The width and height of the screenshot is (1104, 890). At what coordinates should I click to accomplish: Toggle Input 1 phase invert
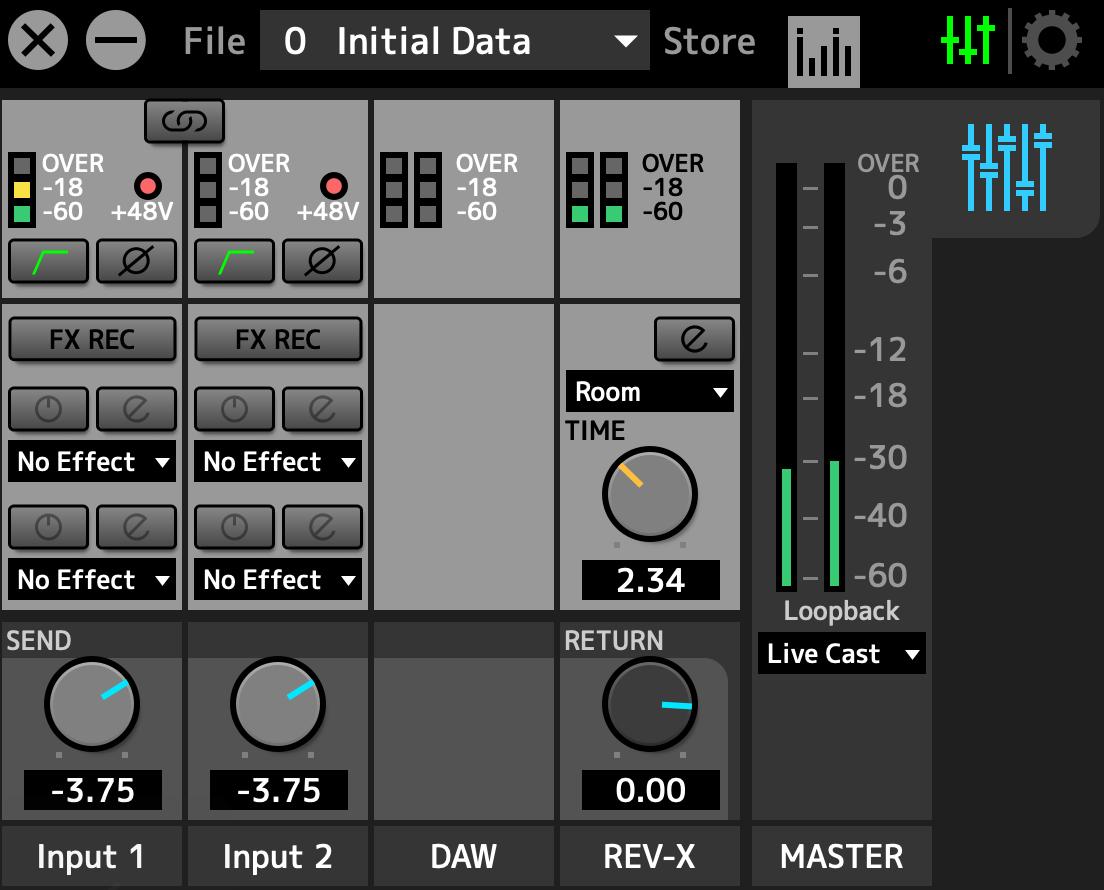coord(136,261)
